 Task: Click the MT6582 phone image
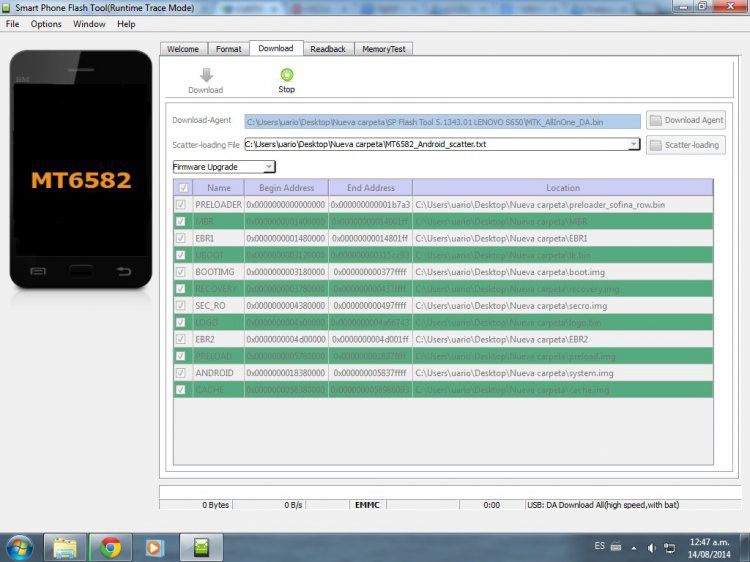pyautogui.click(x=81, y=169)
